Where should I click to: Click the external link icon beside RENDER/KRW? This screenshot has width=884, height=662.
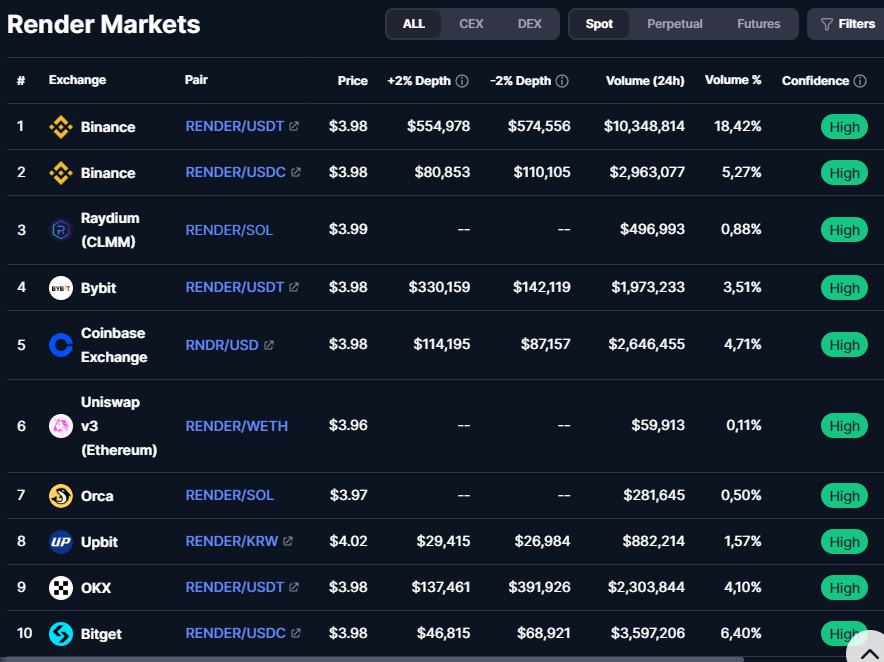(288, 541)
